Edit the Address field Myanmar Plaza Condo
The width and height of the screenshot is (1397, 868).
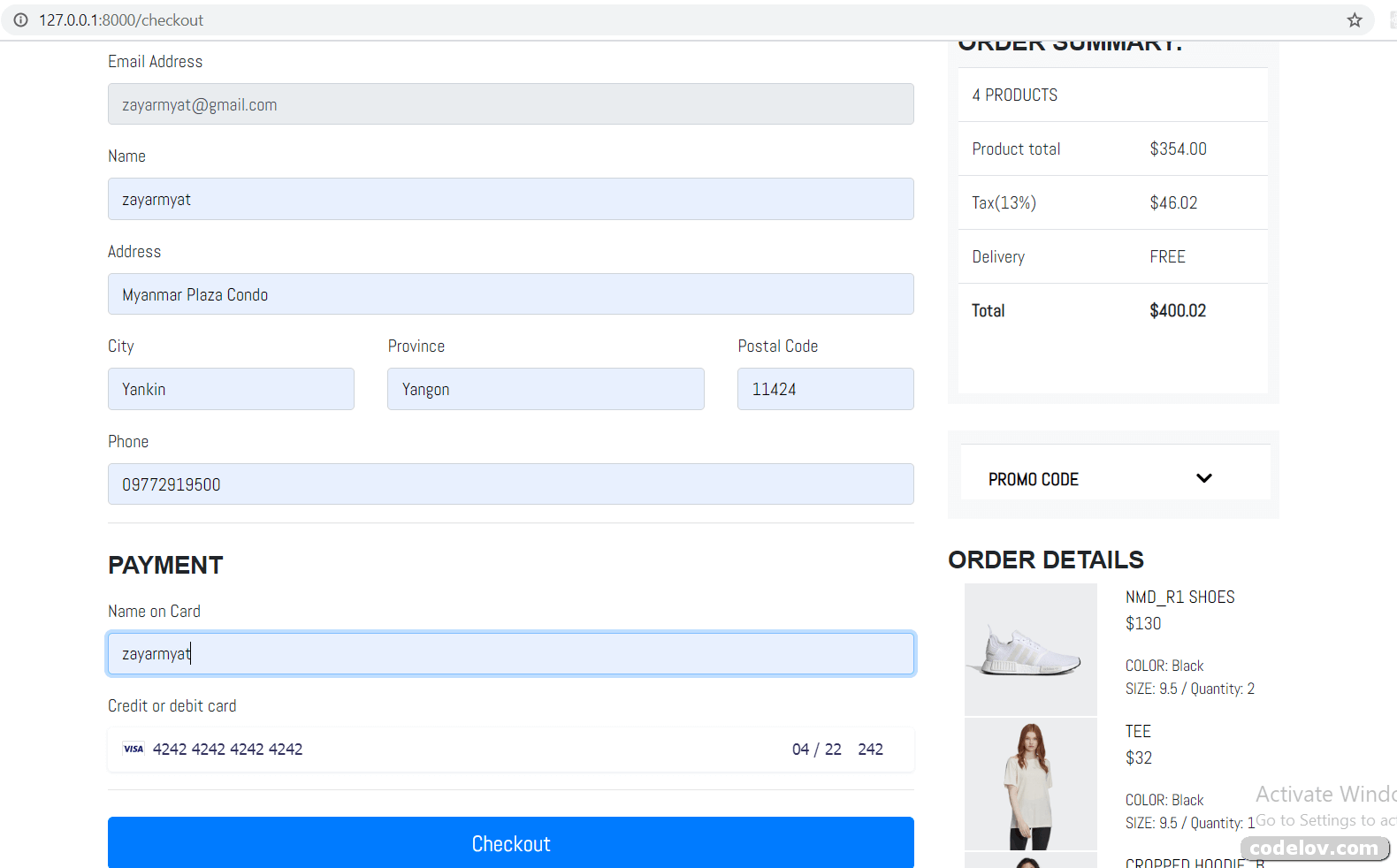(x=511, y=294)
